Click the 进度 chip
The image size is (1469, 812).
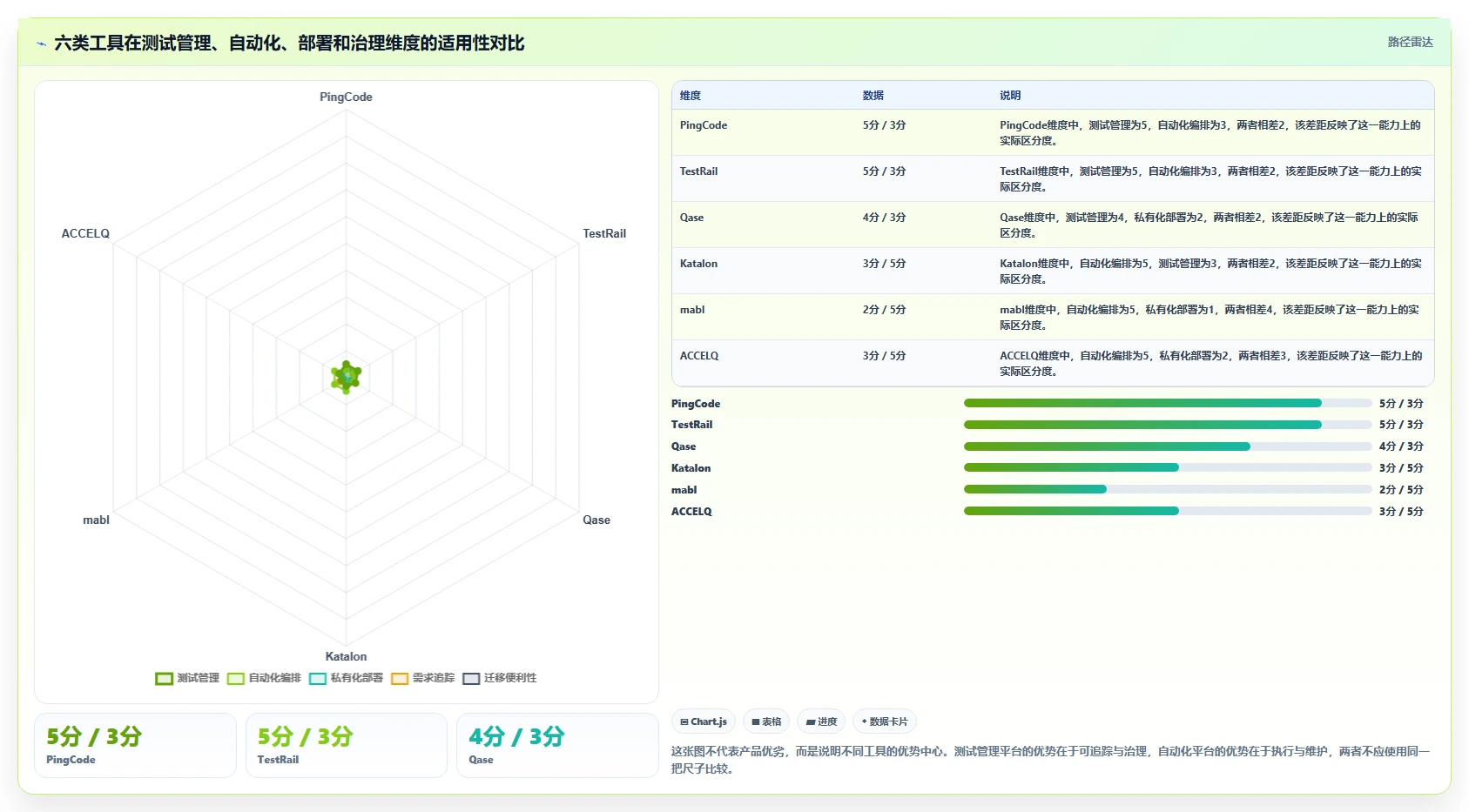pos(821,721)
